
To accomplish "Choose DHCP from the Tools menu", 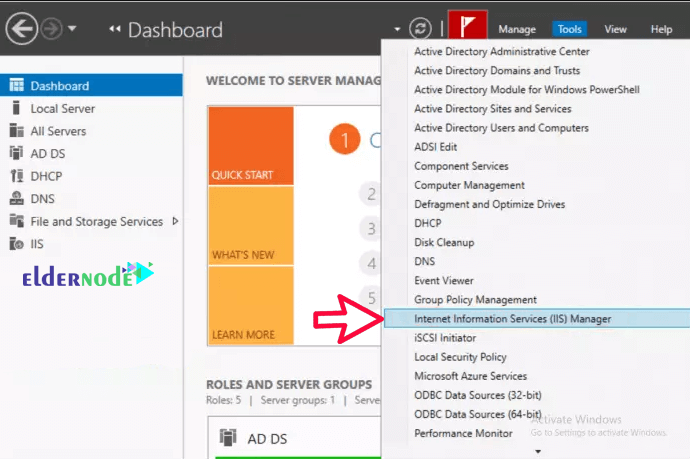I will click(x=428, y=223).
